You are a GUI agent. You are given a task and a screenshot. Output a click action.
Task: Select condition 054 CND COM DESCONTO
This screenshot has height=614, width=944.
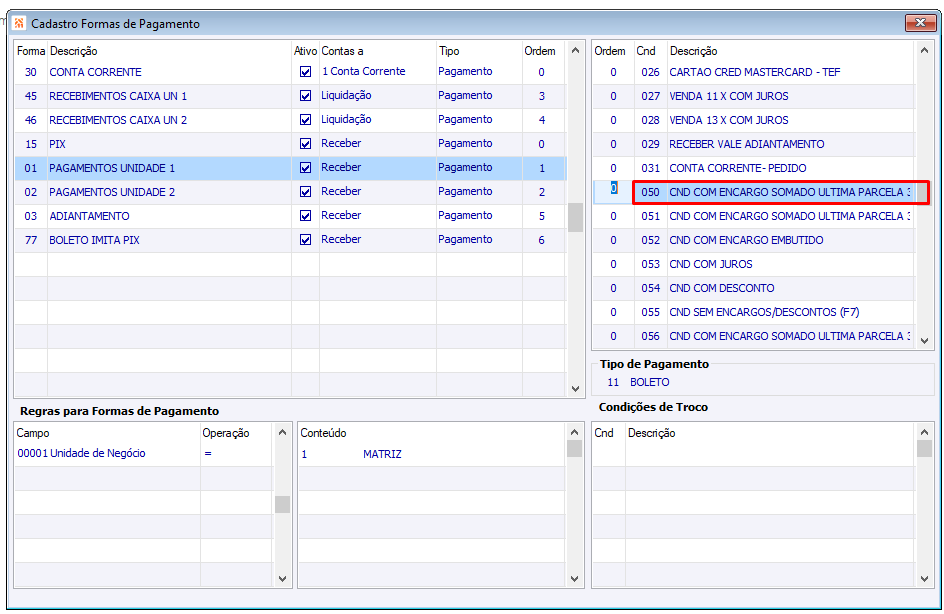click(754, 288)
